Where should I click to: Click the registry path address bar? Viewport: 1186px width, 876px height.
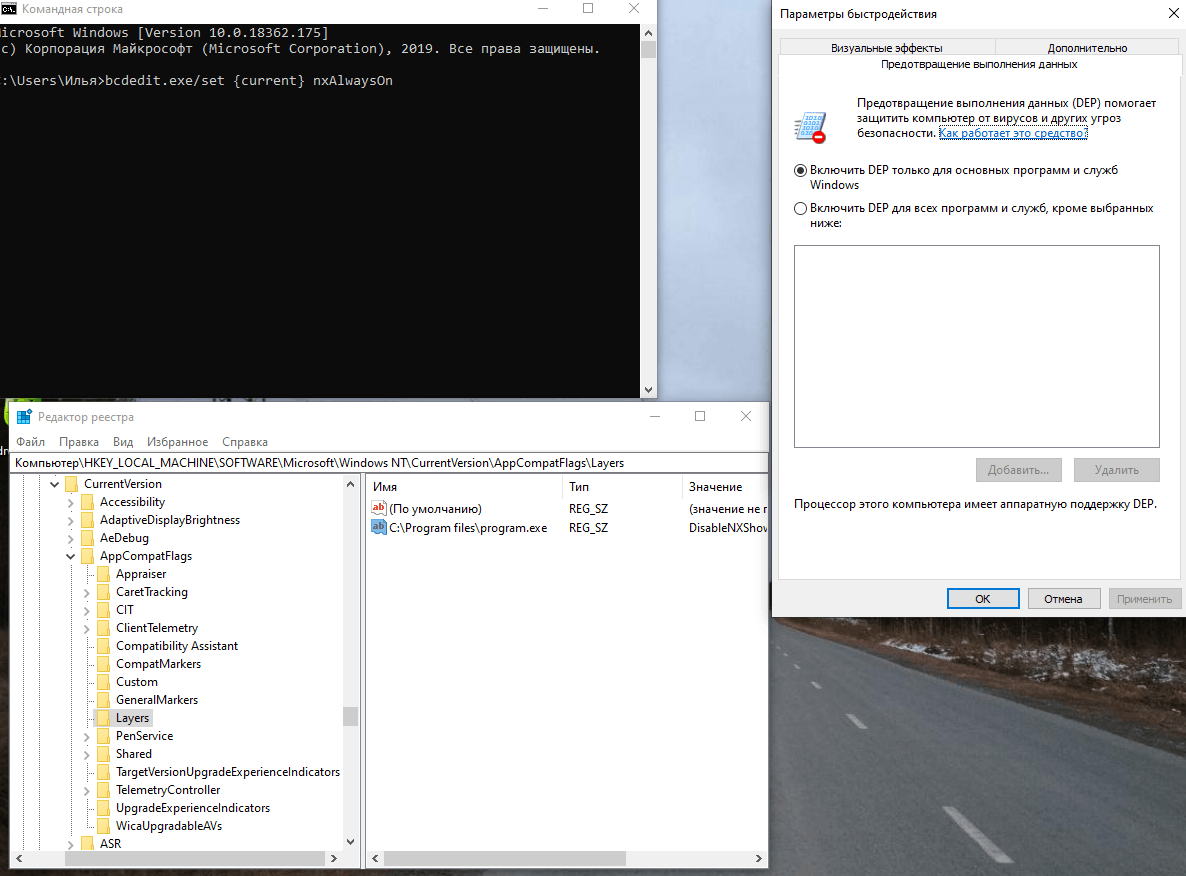pos(388,463)
